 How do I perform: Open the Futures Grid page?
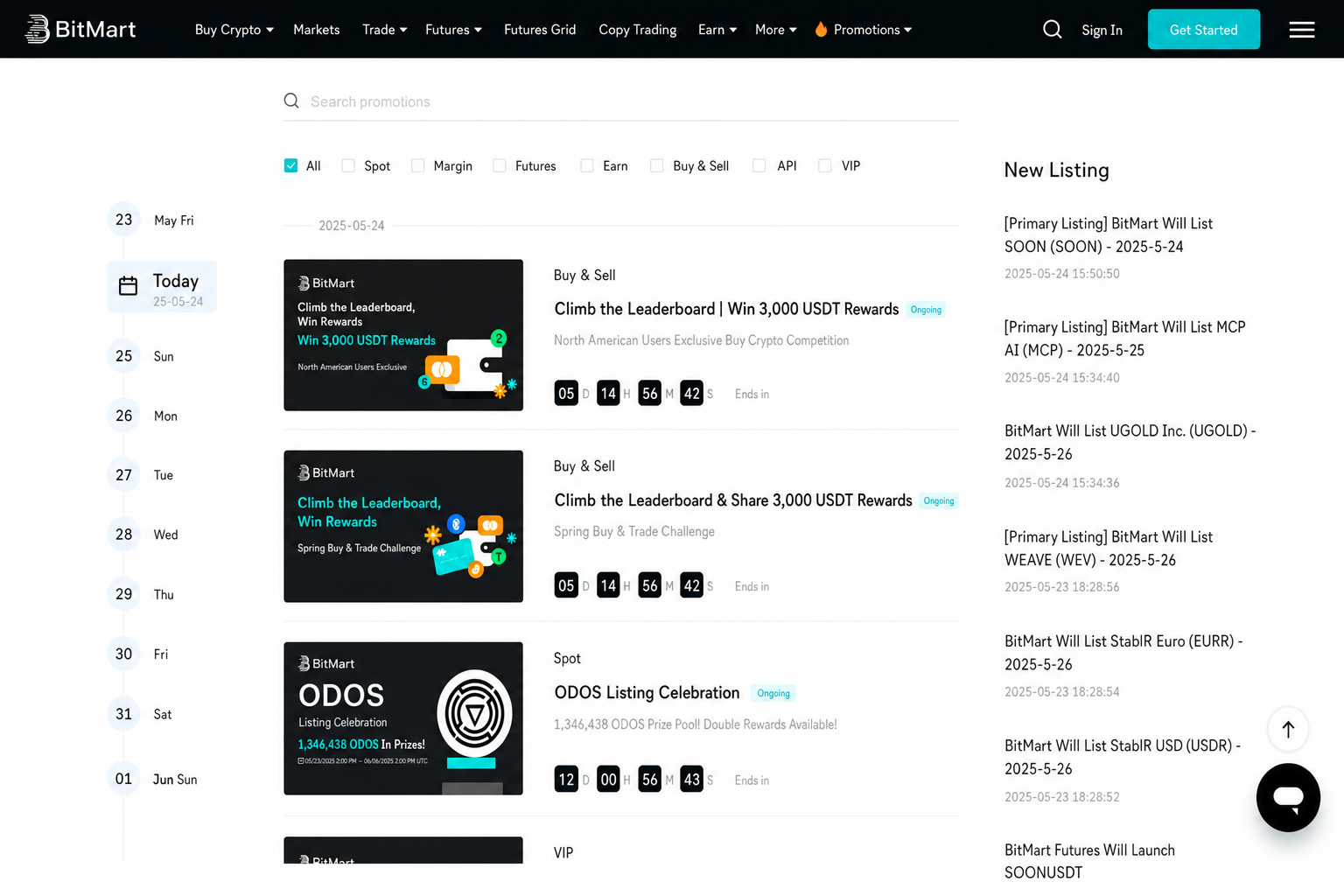pyautogui.click(x=540, y=30)
